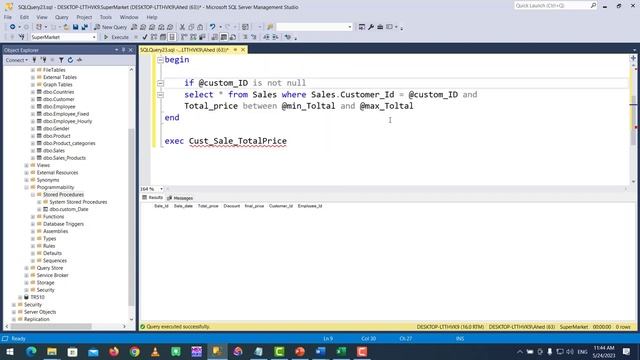Viewport: 640px width, 360px height.
Task: Click the Disconnect plug icon in Object Explorer
Action: pos(43,60)
